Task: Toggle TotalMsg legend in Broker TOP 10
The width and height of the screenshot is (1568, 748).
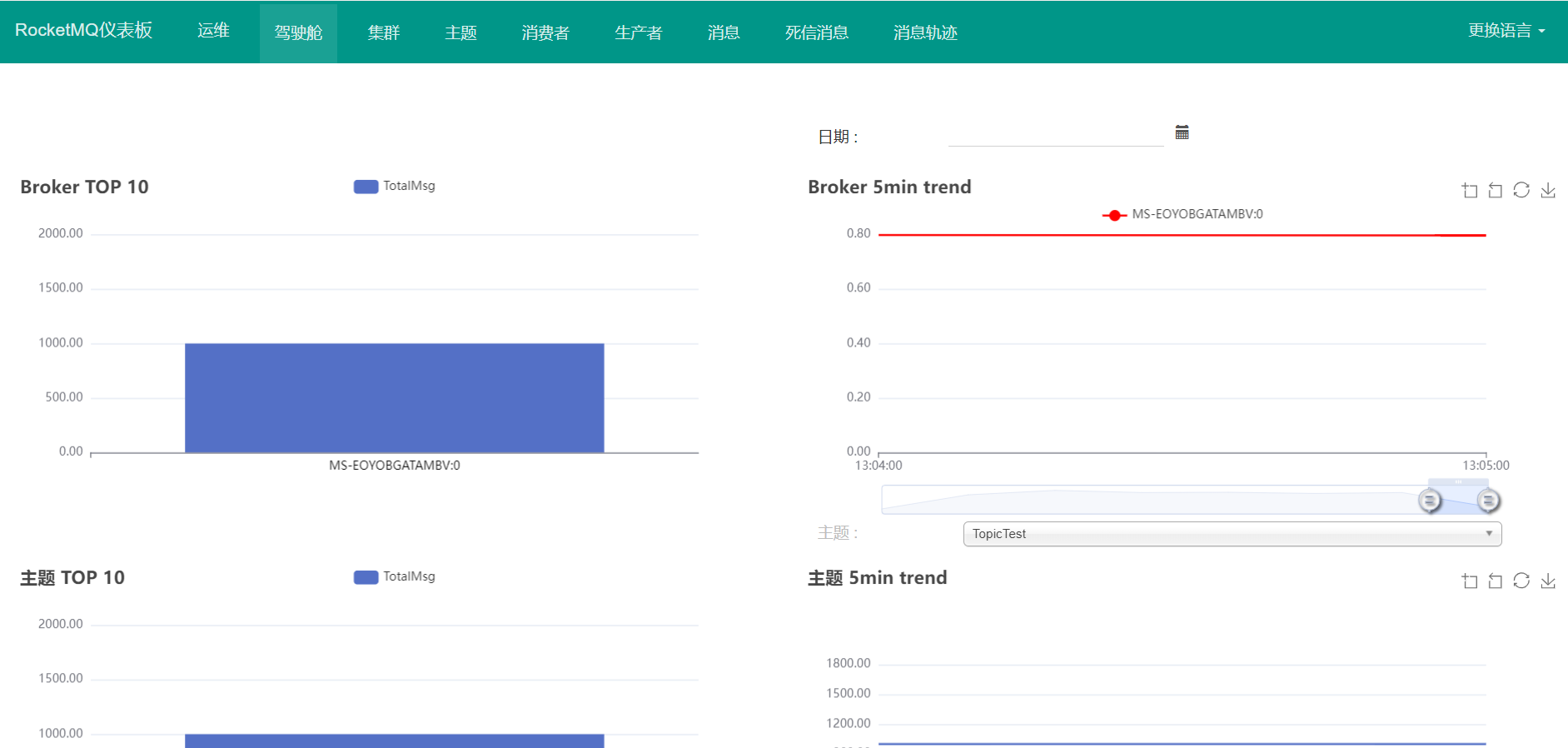Action: (x=395, y=187)
